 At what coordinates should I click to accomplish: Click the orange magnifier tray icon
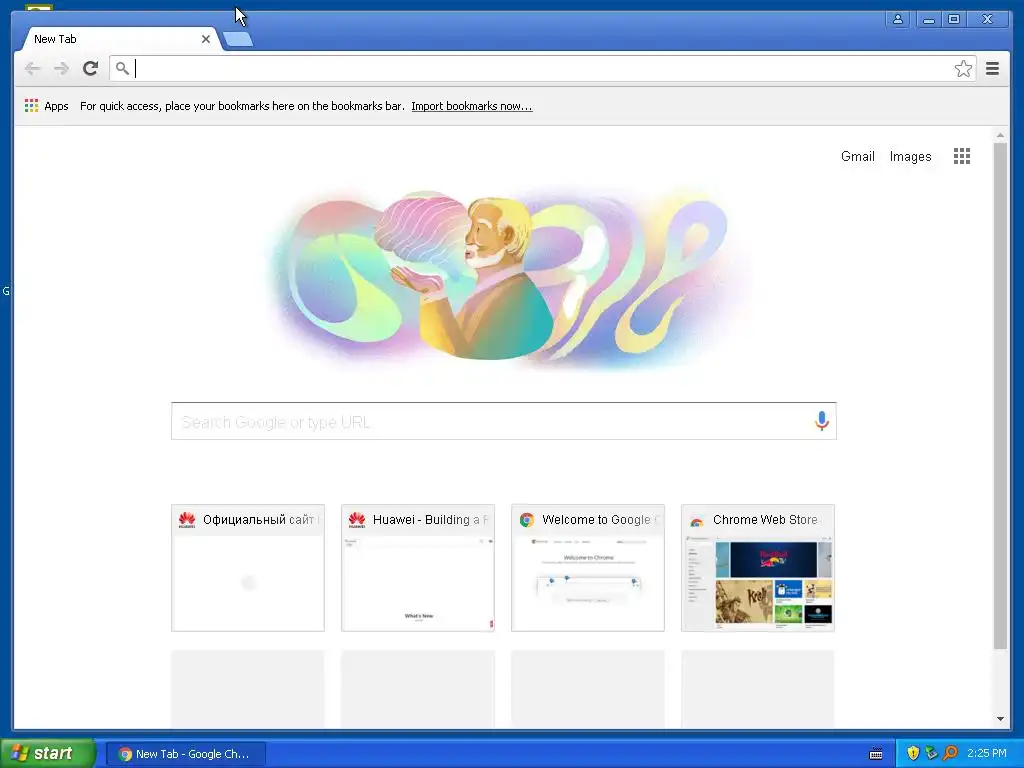click(x=950, y=753)
